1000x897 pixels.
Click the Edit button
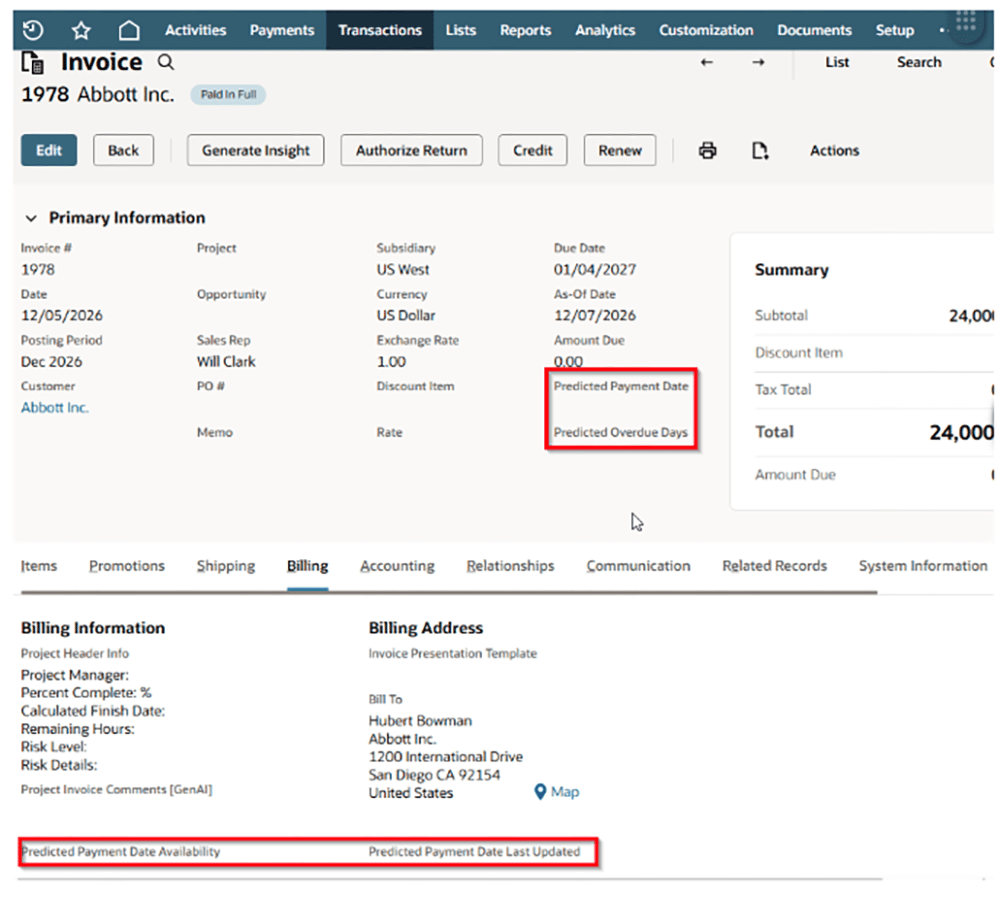coord(49,150)
